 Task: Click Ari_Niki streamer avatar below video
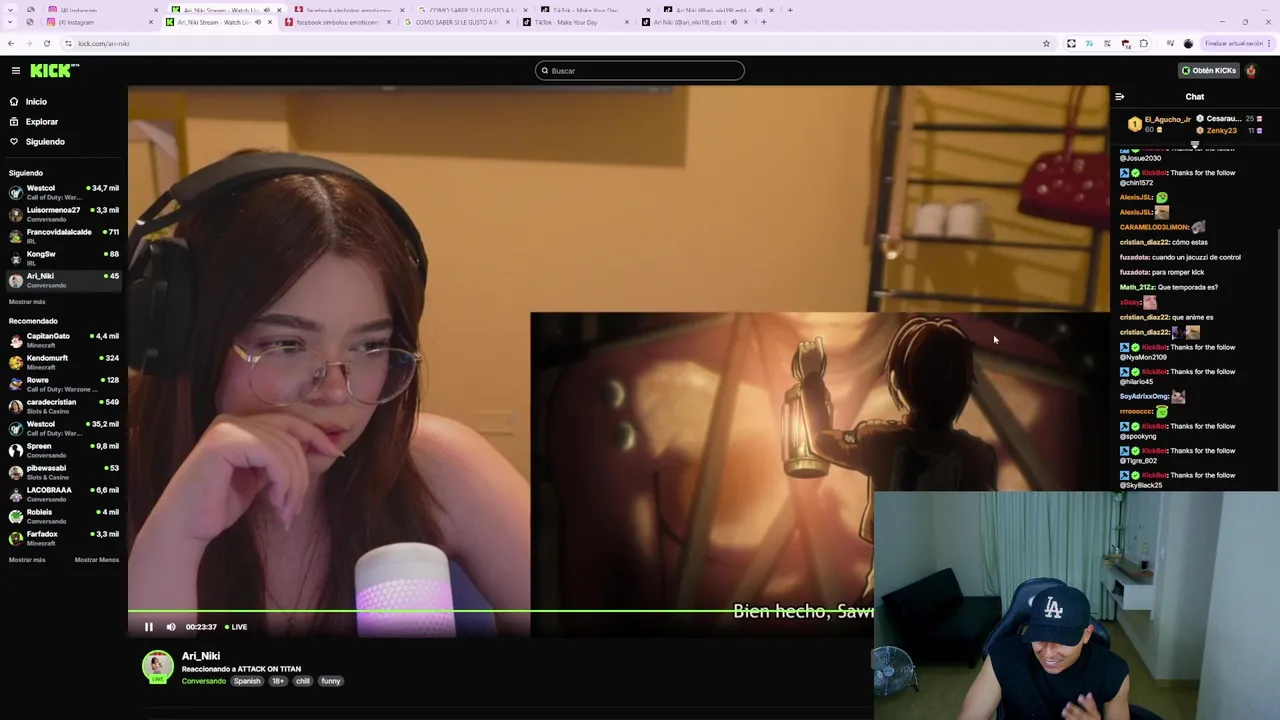pyautogui.click(x=157, y=667)
